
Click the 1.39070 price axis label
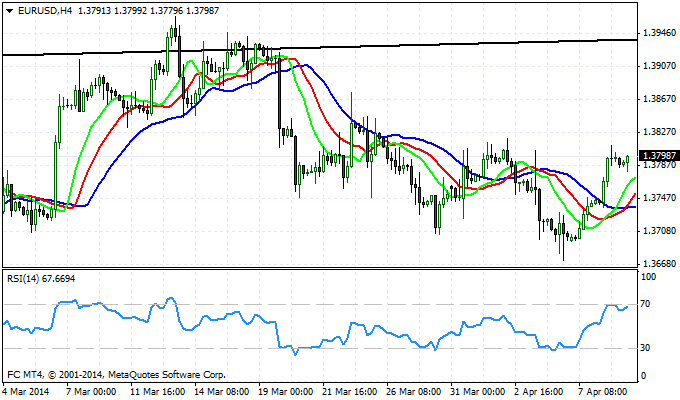659,66
